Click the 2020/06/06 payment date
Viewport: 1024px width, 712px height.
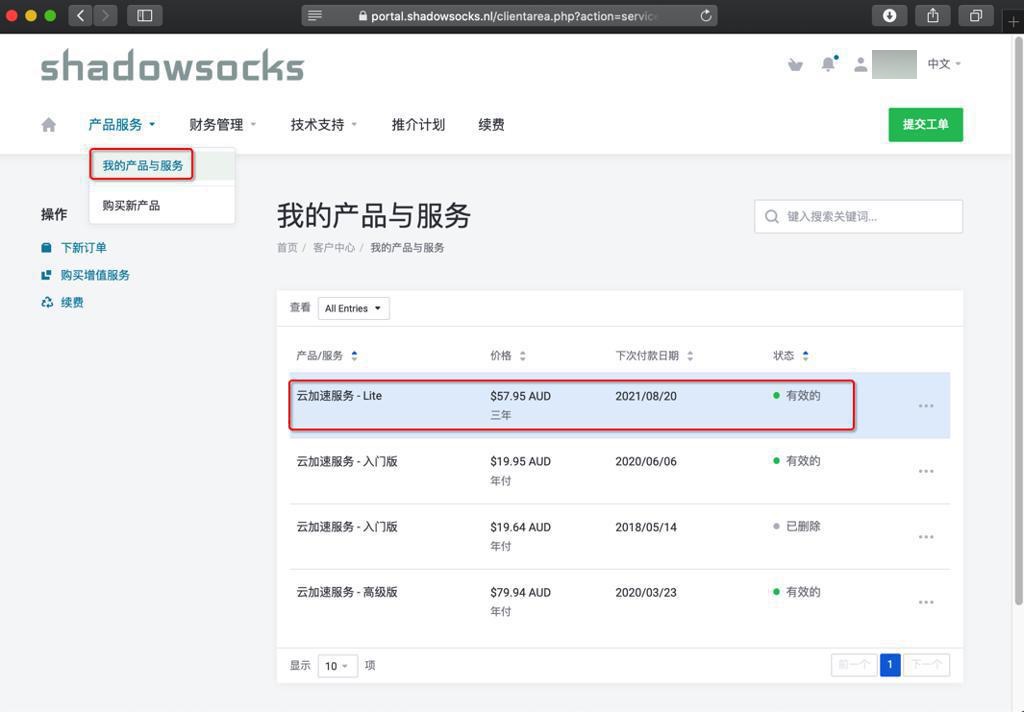point(646,461)
